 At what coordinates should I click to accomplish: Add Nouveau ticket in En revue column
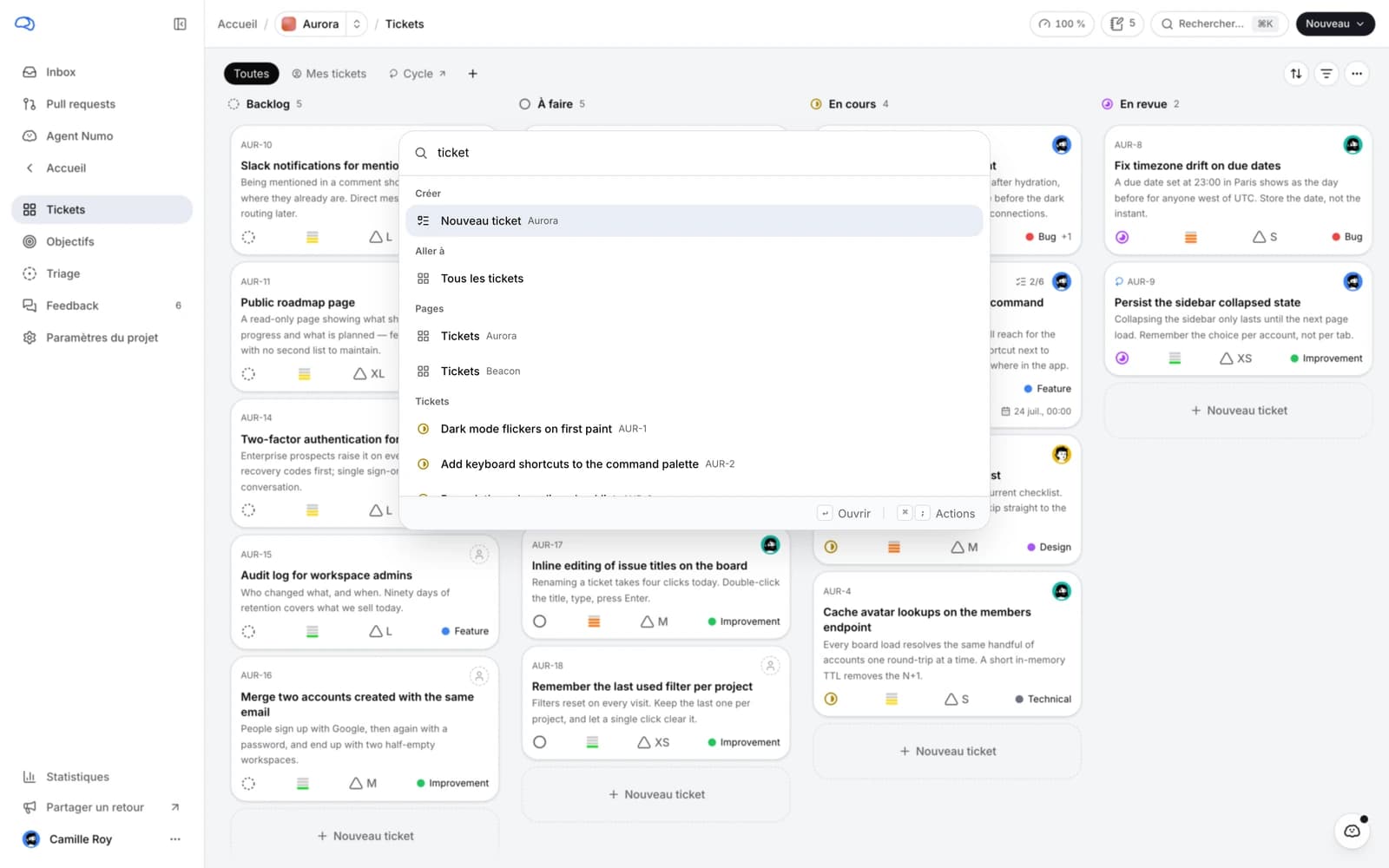point(1239,411)
